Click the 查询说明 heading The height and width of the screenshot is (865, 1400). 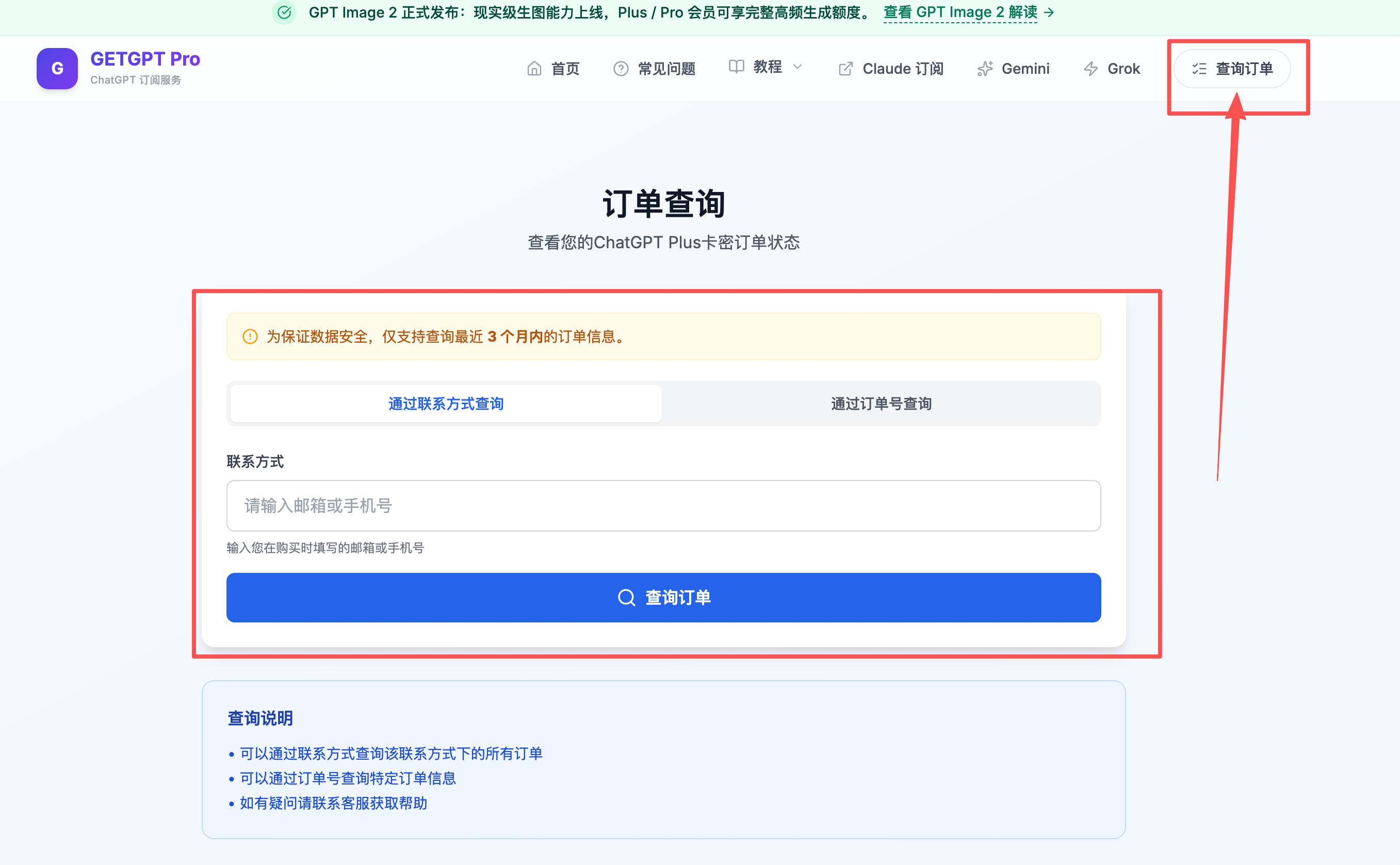point(260,718)
